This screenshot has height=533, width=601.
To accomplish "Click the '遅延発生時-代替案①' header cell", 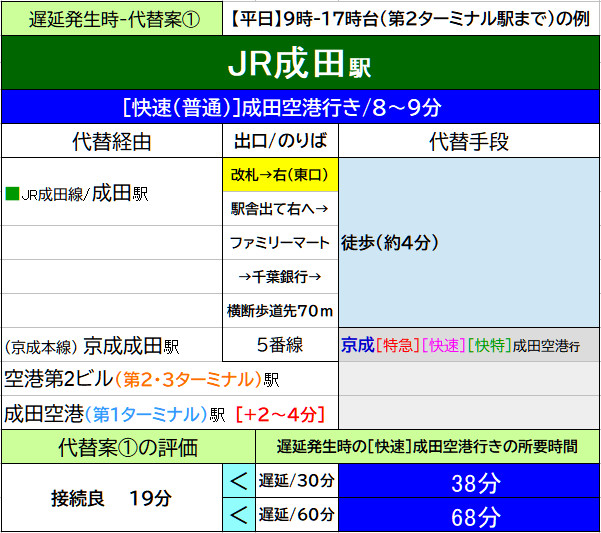I will (x=112, y=18).
